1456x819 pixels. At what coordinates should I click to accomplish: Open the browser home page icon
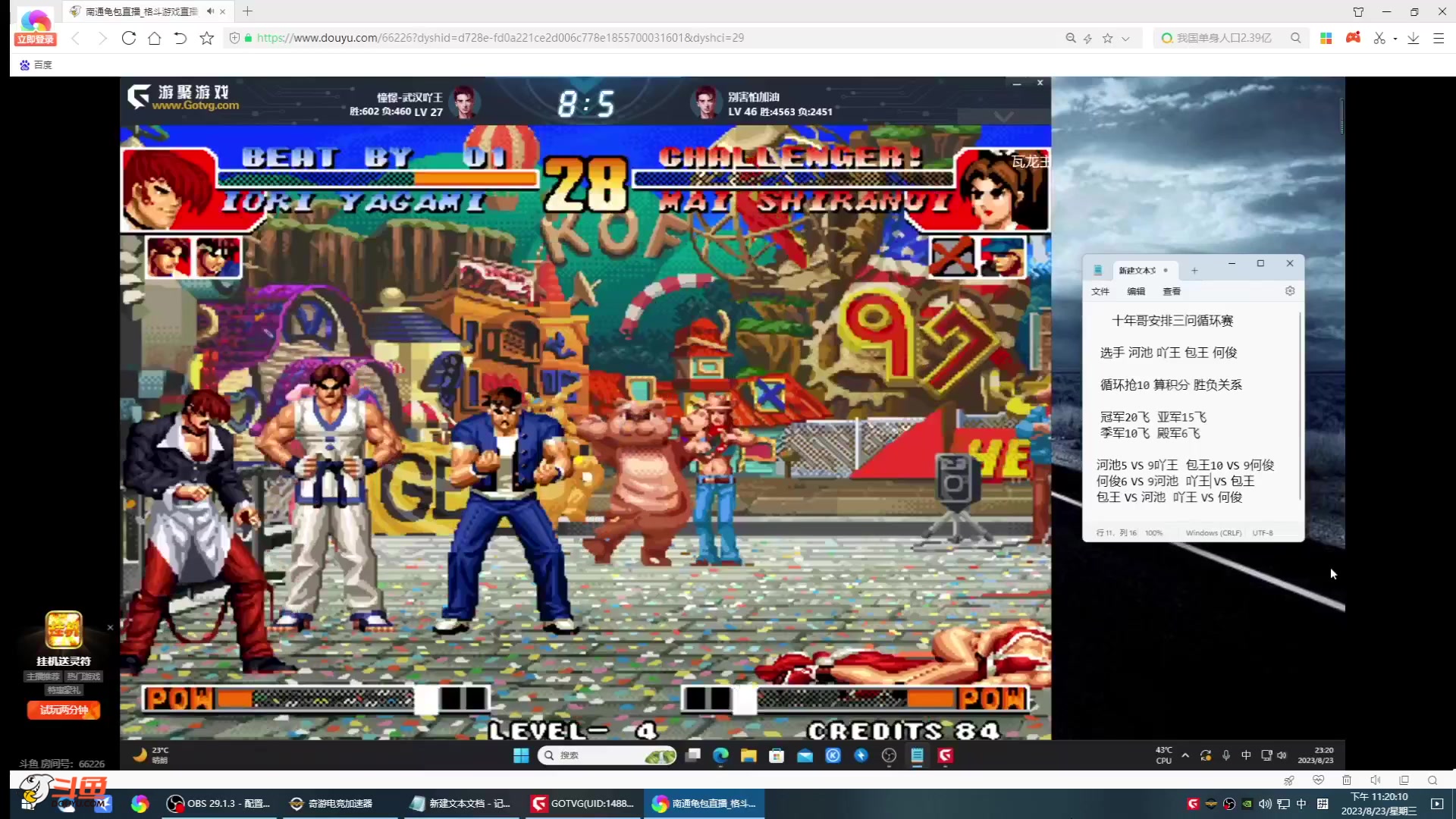click(x=155, y=38)
